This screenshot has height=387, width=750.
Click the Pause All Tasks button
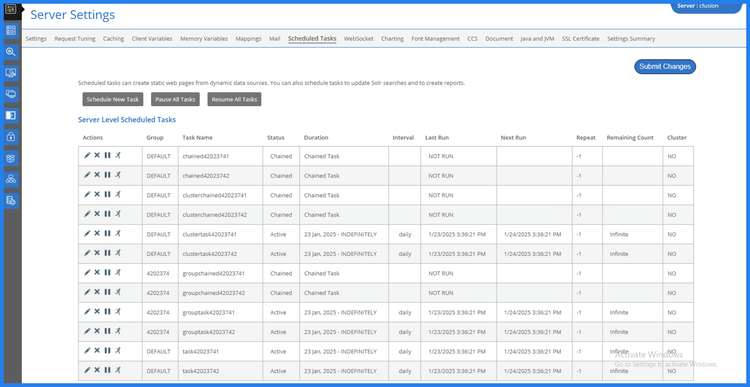[176, 100]
